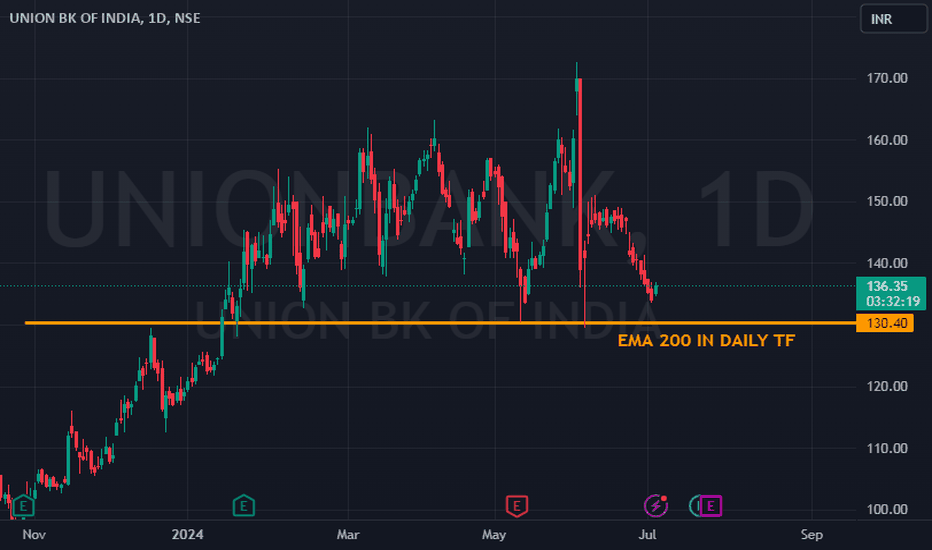The height and width of the screenshot is (550, 932).
Task: Click the Jul label on time axis
Action: pos(647,535)
